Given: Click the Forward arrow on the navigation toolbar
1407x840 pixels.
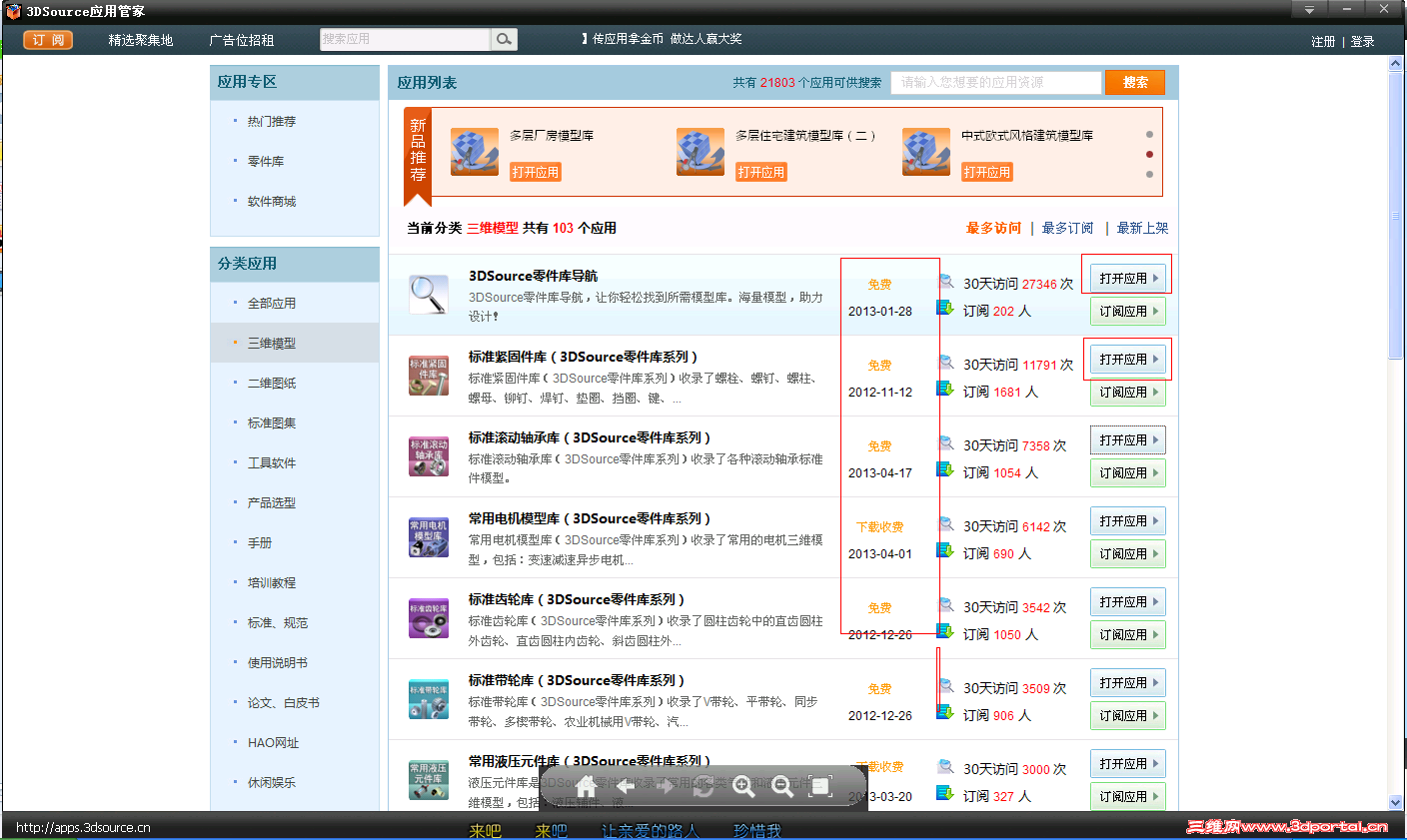Looking at the screenshot, I should point(665,786).
